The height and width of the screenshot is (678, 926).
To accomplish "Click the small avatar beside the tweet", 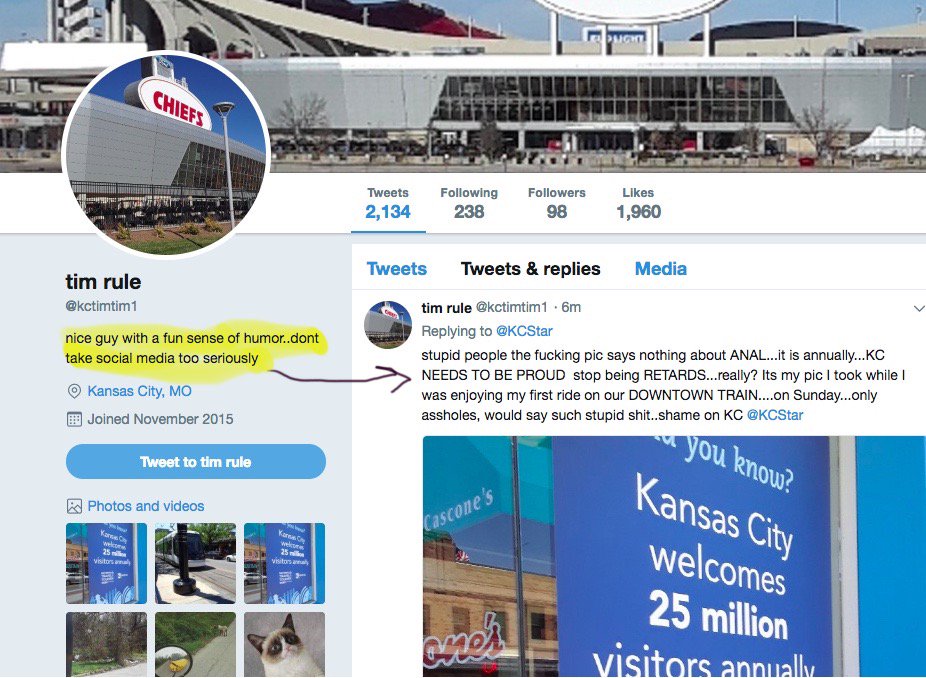I will point(387,324).
